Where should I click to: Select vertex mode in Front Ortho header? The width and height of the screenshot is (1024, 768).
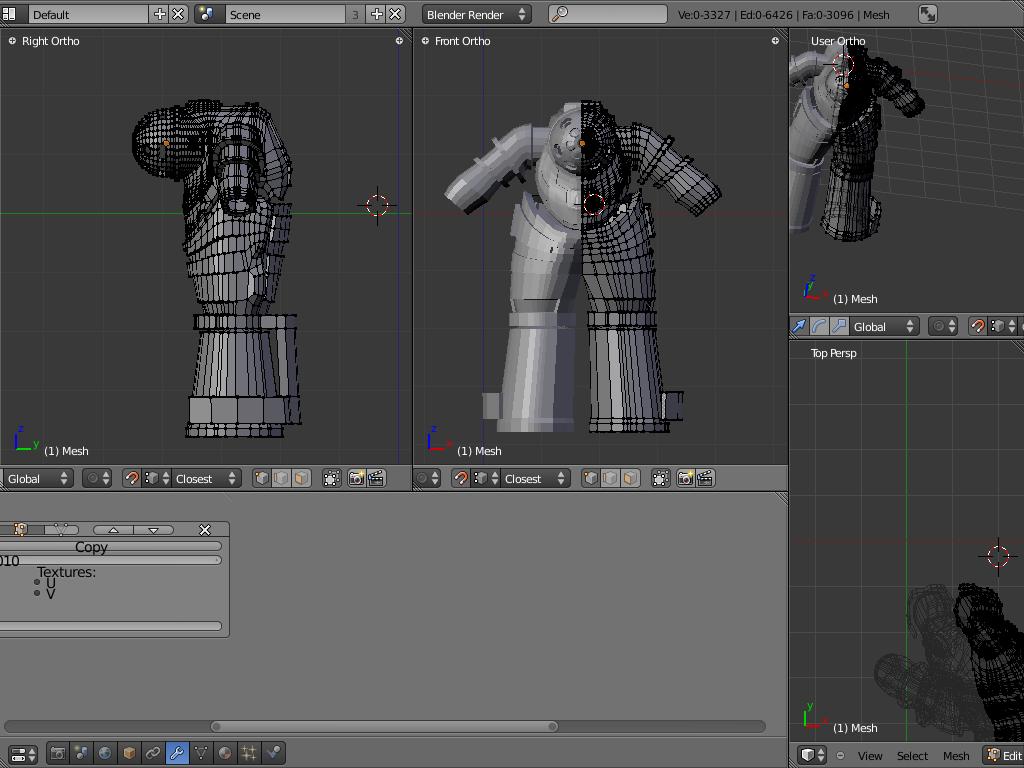(x=590, y=479)
